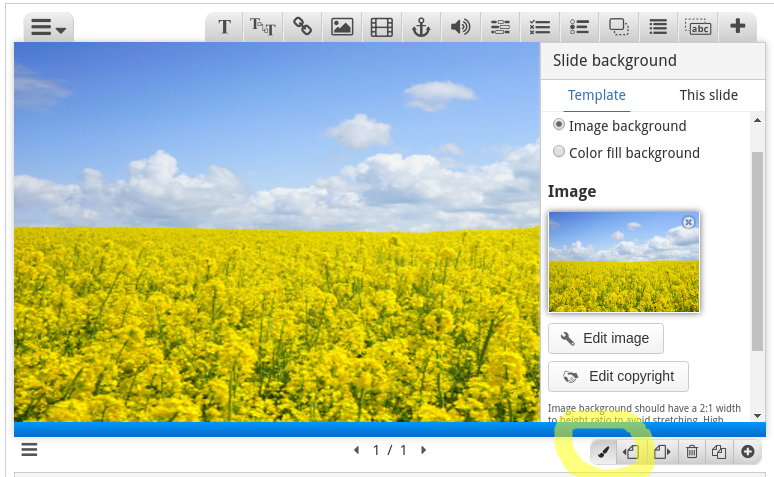Switch to the This slide tab
Image resolution: width=774 pixels, height=477 pixels.
pyautogui.click(x=708, y=95)
